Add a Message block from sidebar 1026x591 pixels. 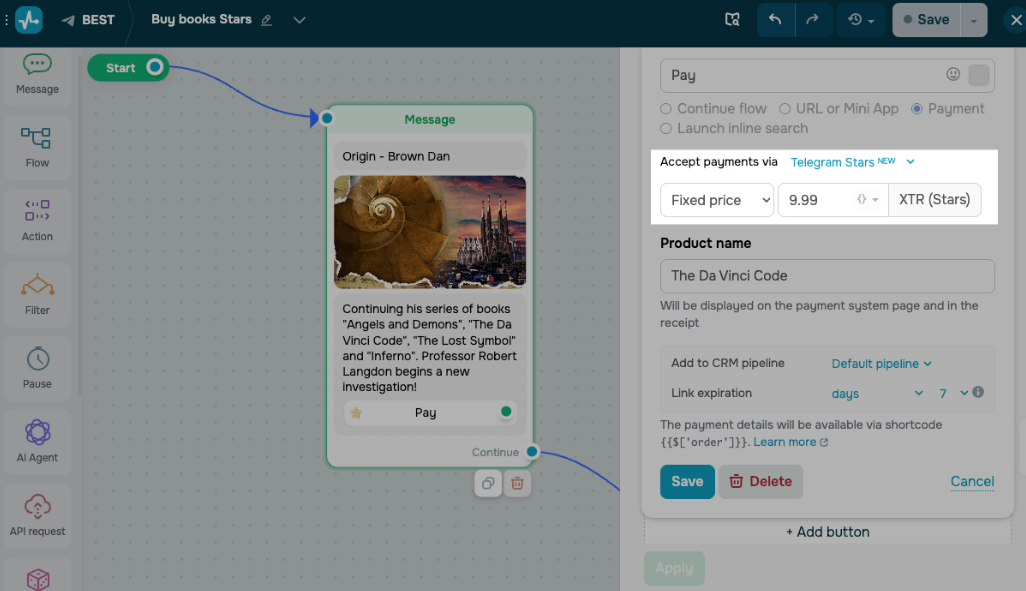tap(37, 75)
